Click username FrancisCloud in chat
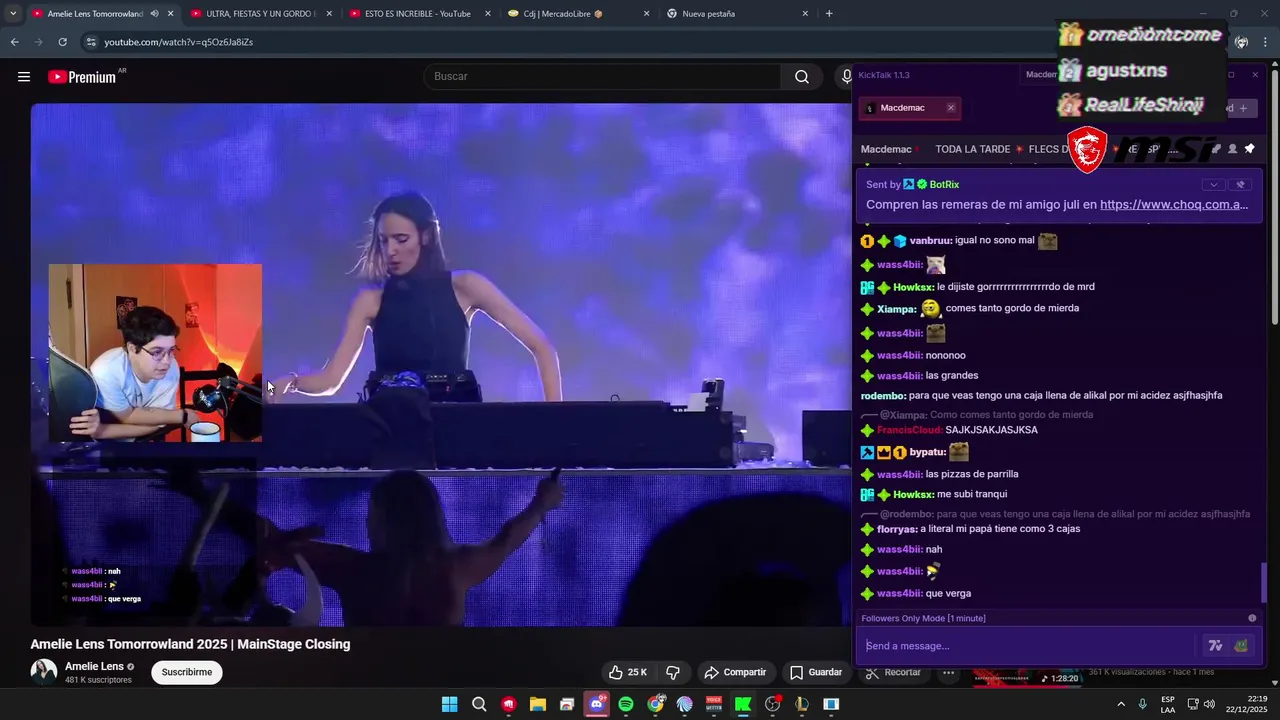 [909, 430]
